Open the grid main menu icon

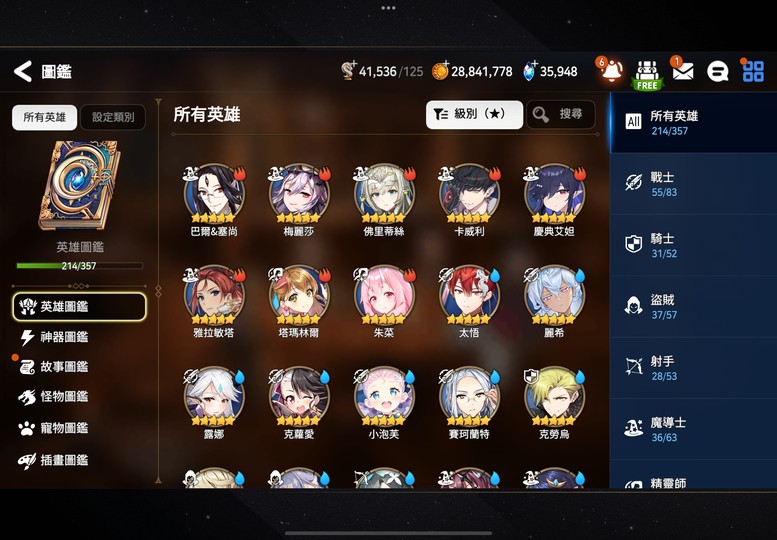click(753, 71)
